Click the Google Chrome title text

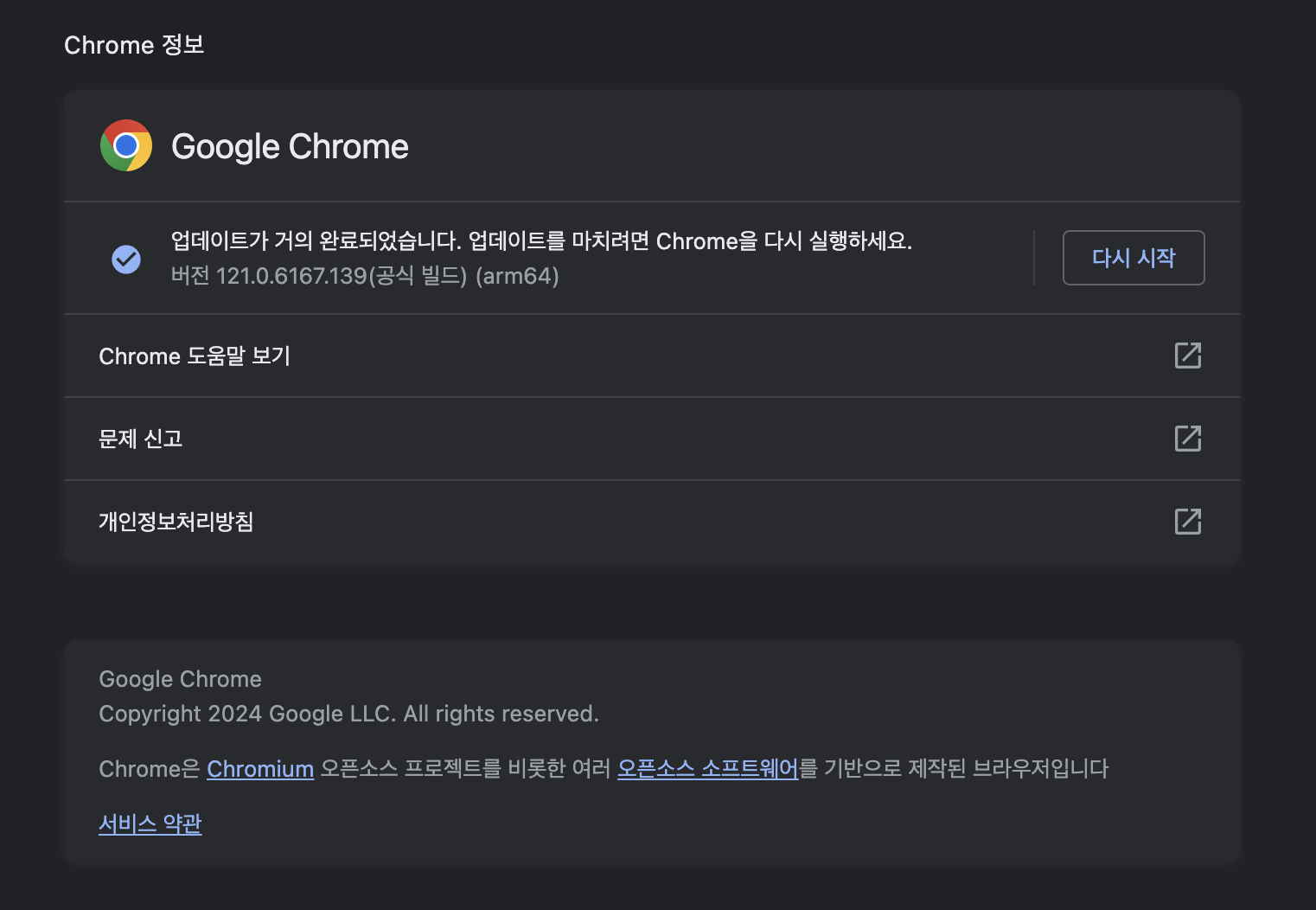(x=290, y=146)
